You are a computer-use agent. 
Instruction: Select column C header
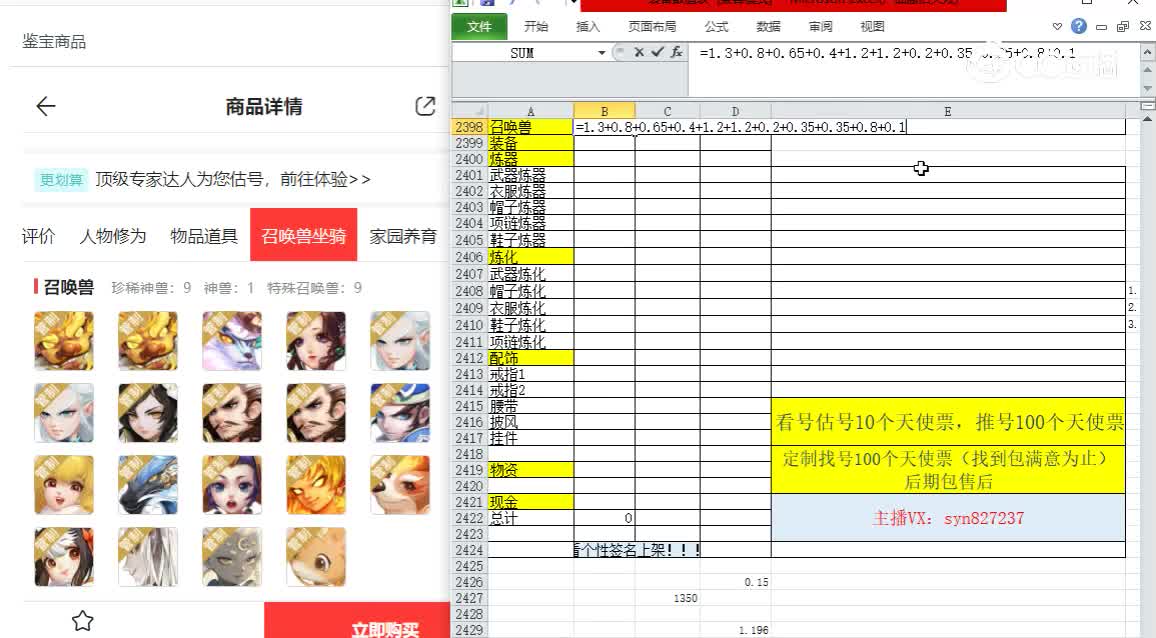point(667,111)
